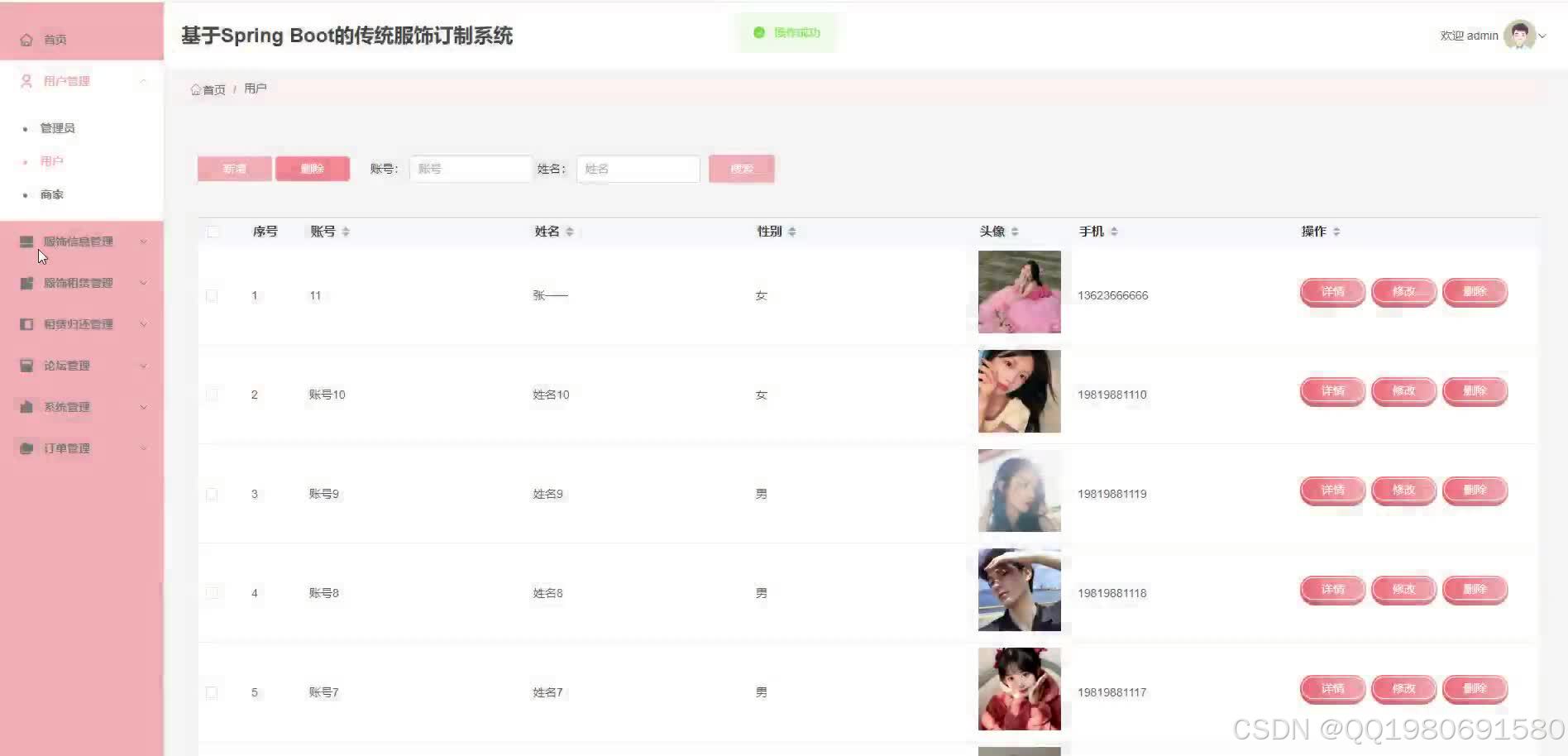Tick the checkbox for row 账号8
This screenshot has height=756, width=1568.
[212, 593]
